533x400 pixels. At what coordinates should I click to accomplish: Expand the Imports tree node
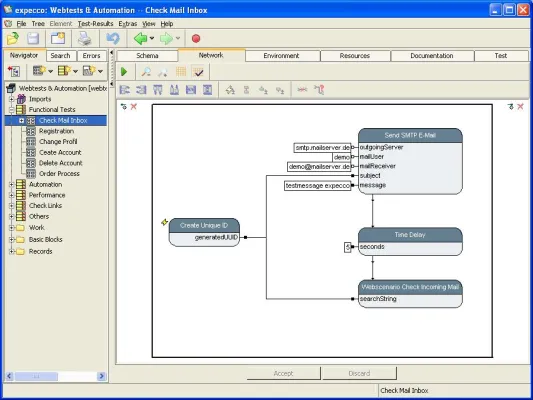12,99
